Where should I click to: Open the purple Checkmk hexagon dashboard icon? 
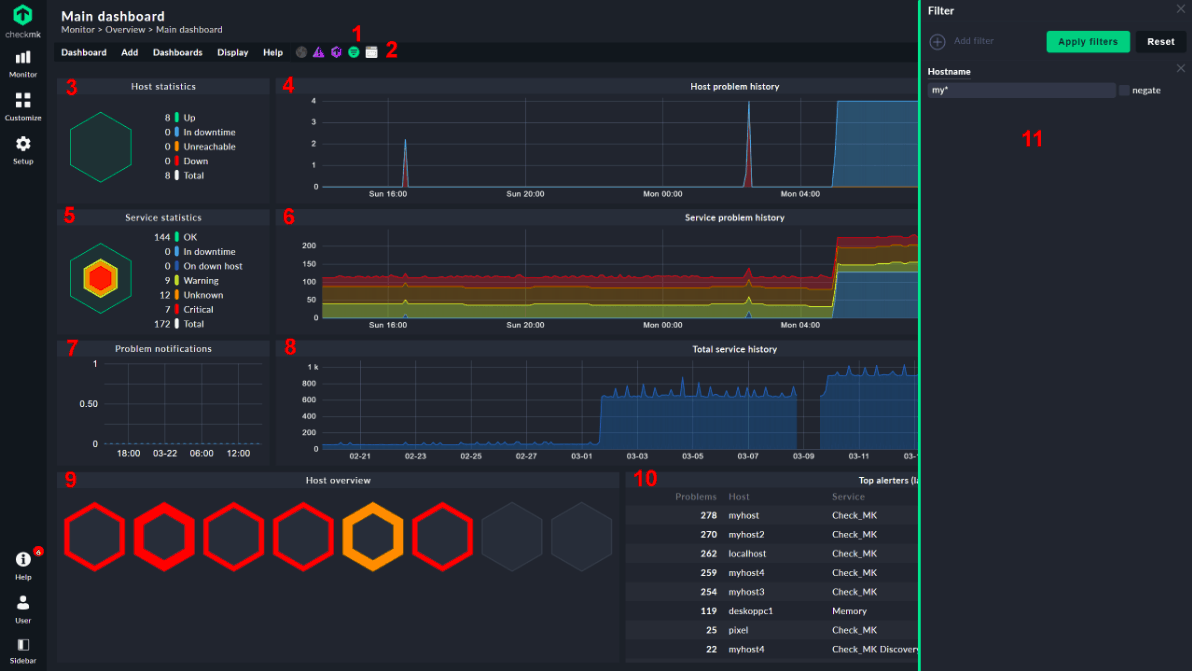coord(336,52)
